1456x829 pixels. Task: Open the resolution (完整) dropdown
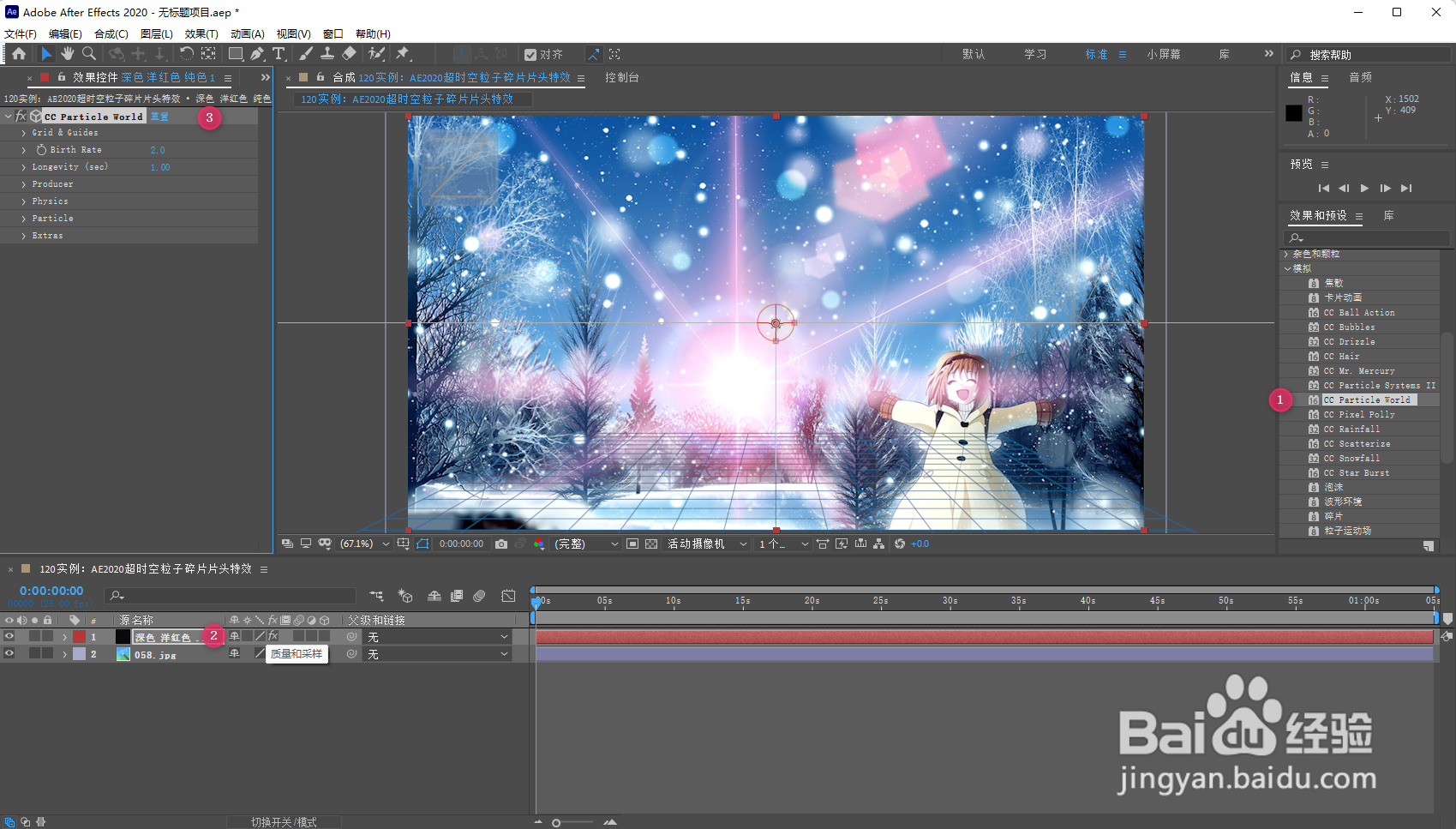click(585, 544)
